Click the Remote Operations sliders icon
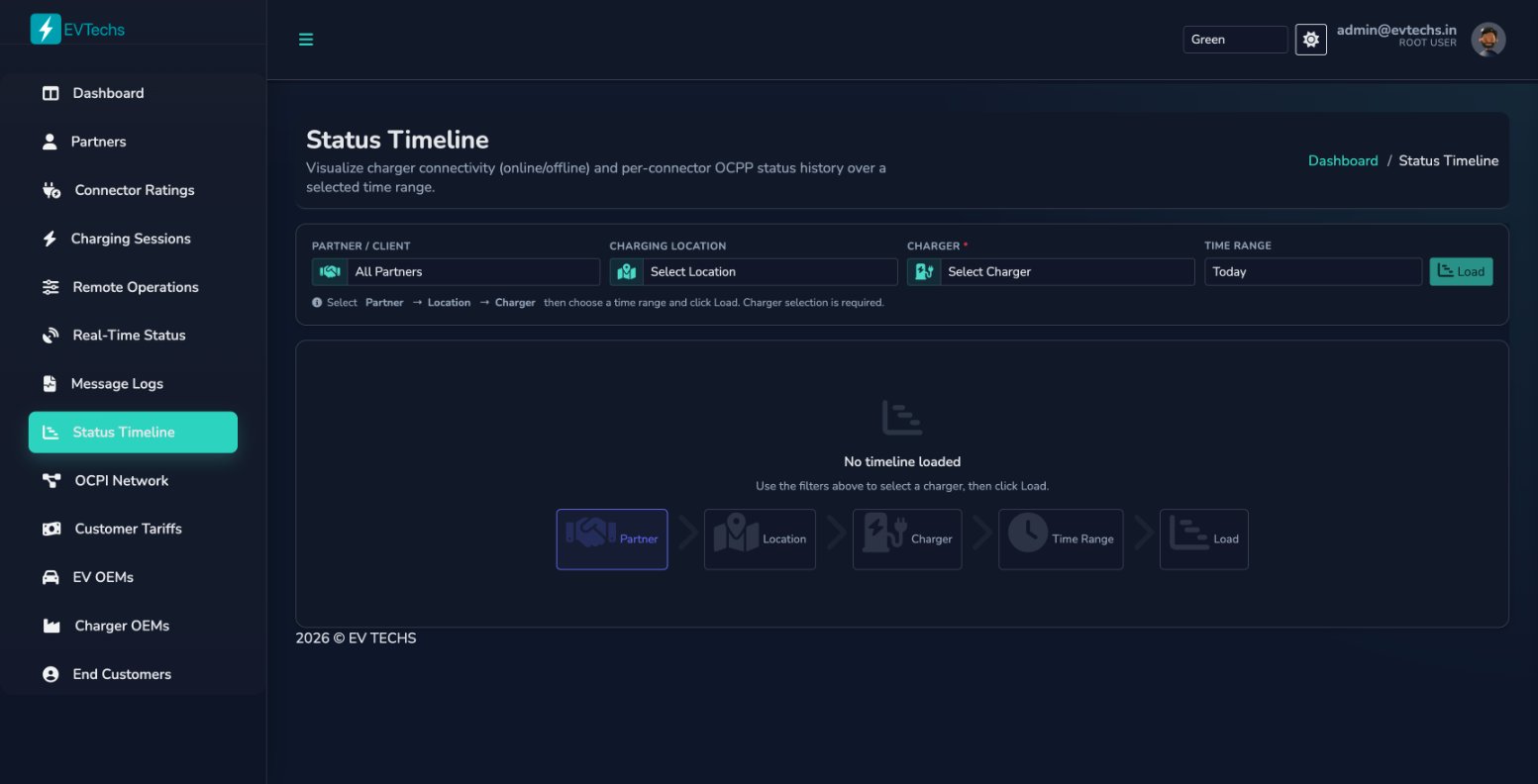The width and height of the screenshot is (1538, 784). (x=49, y=286)
